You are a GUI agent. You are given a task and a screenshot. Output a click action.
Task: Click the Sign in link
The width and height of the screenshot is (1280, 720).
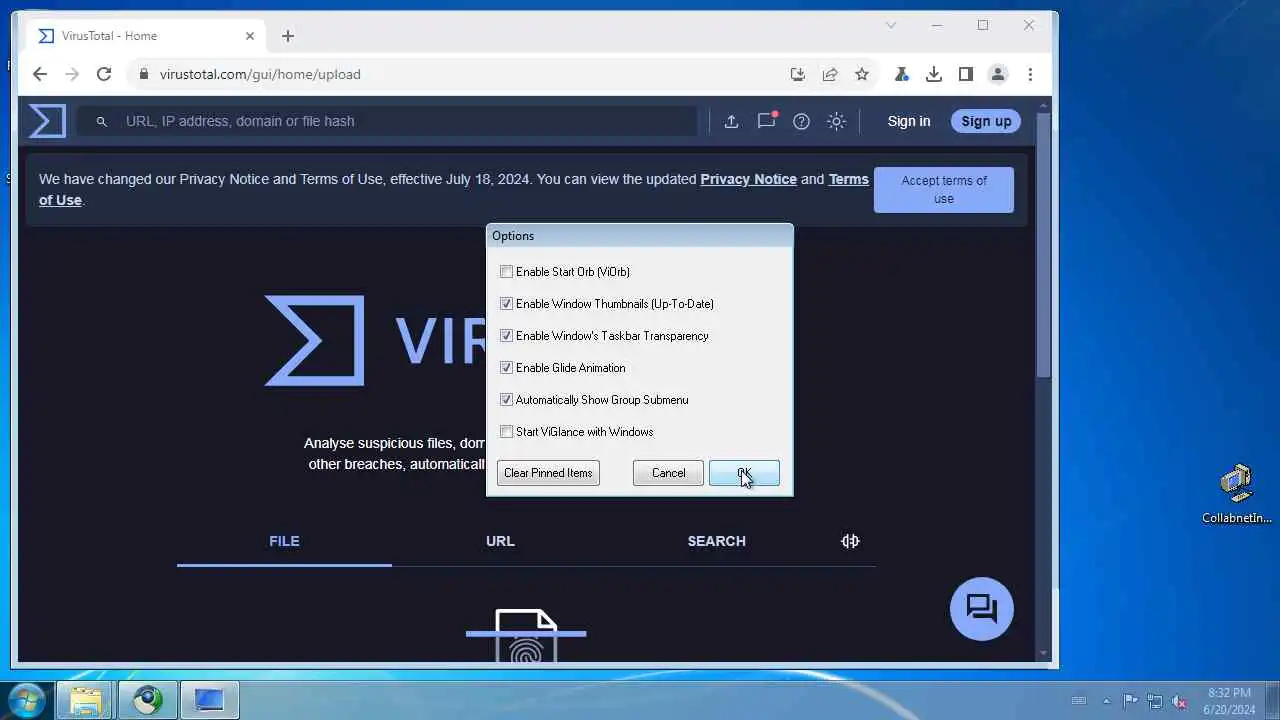[909, 121]
